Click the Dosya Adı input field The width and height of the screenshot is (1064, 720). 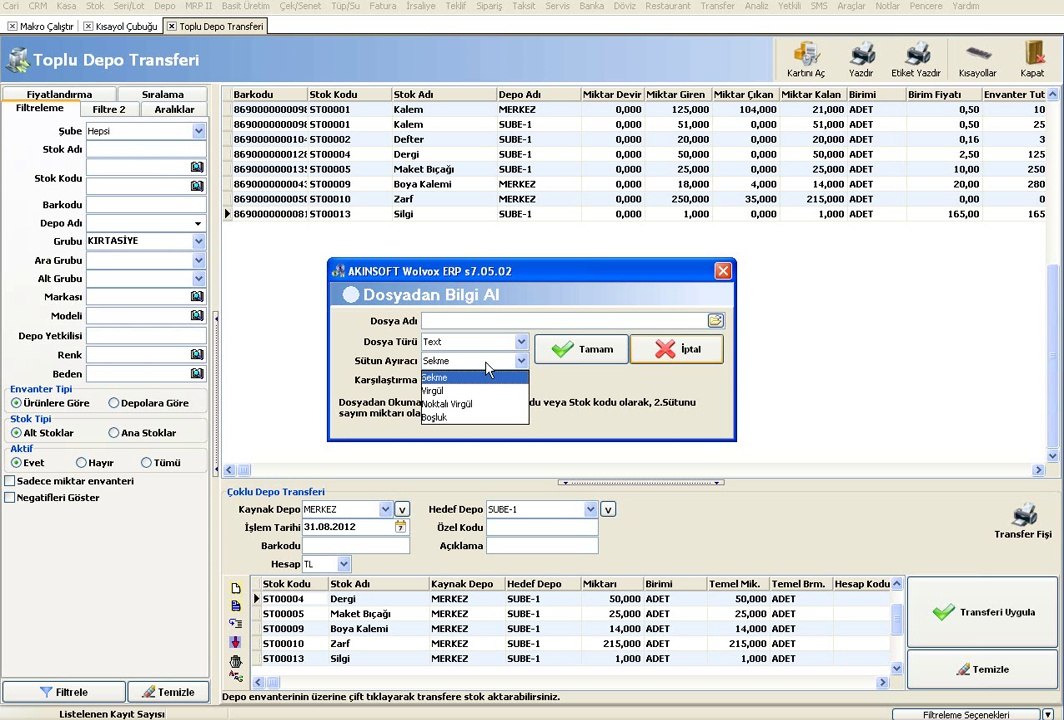tap(565, 320)
